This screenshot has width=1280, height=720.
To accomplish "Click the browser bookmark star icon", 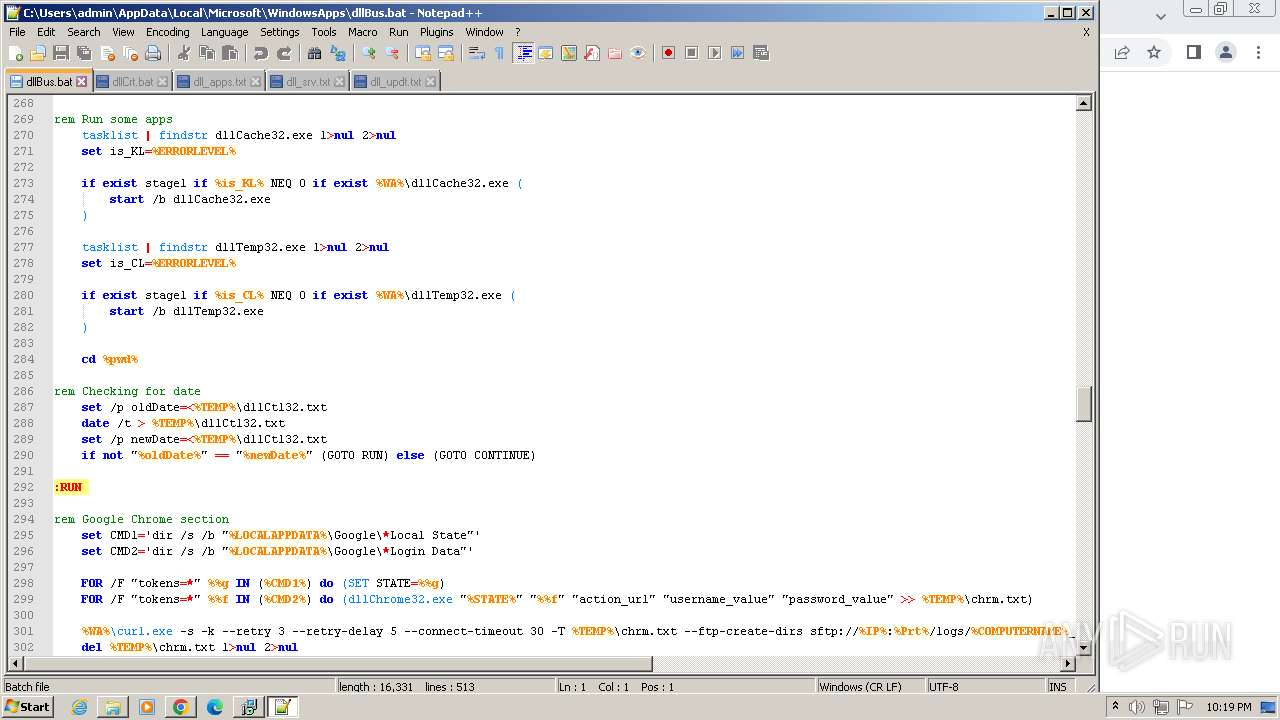I will tap(1154, 52).
